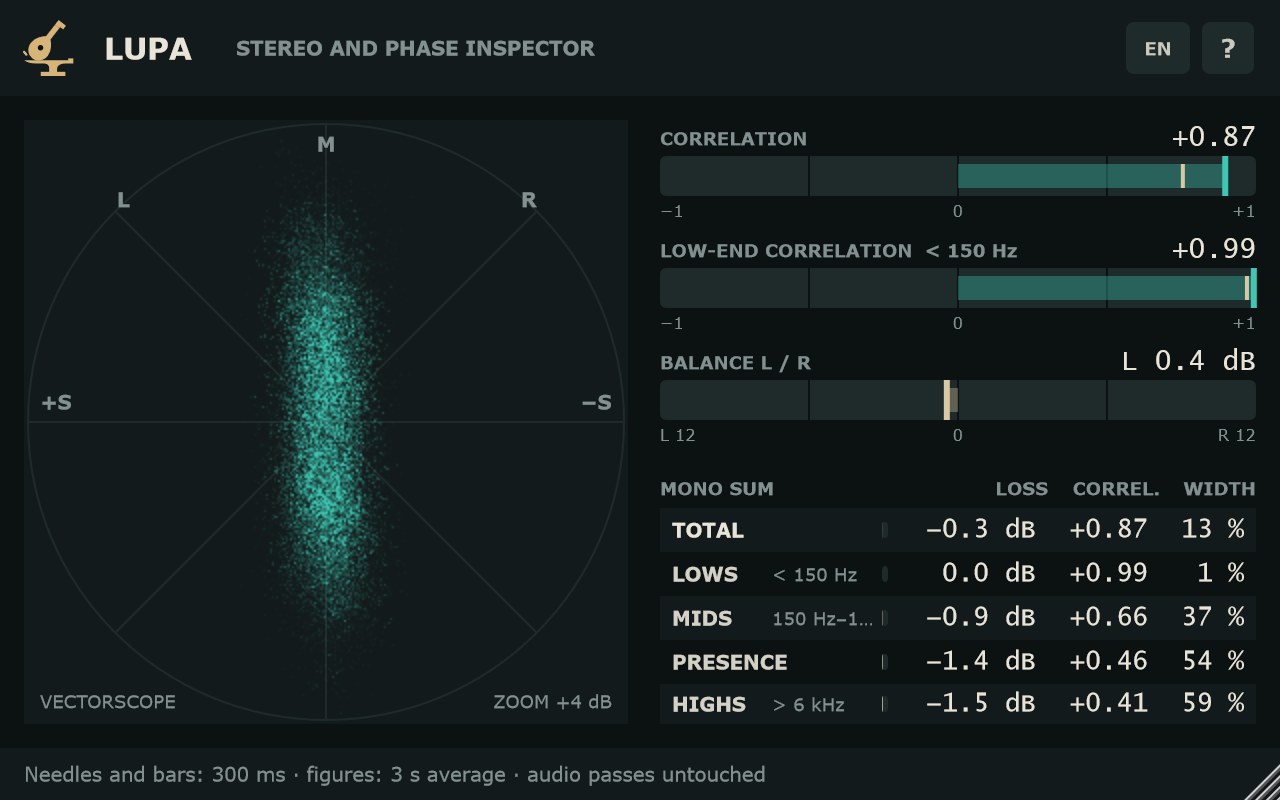The height and width of the screenshot is (800, 1280).
Task: Click the +0.46 correlation value
Action: point(1108,661)
